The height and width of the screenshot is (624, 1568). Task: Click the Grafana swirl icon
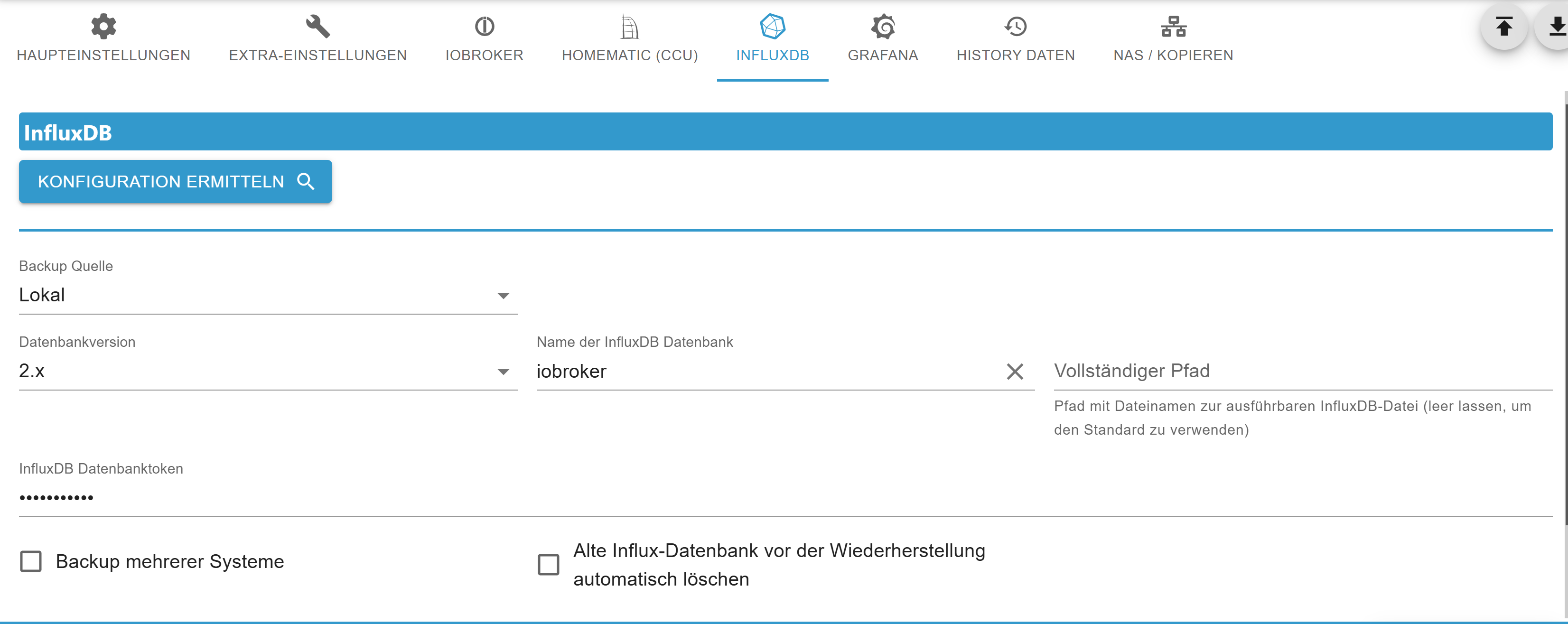point(883,26)
